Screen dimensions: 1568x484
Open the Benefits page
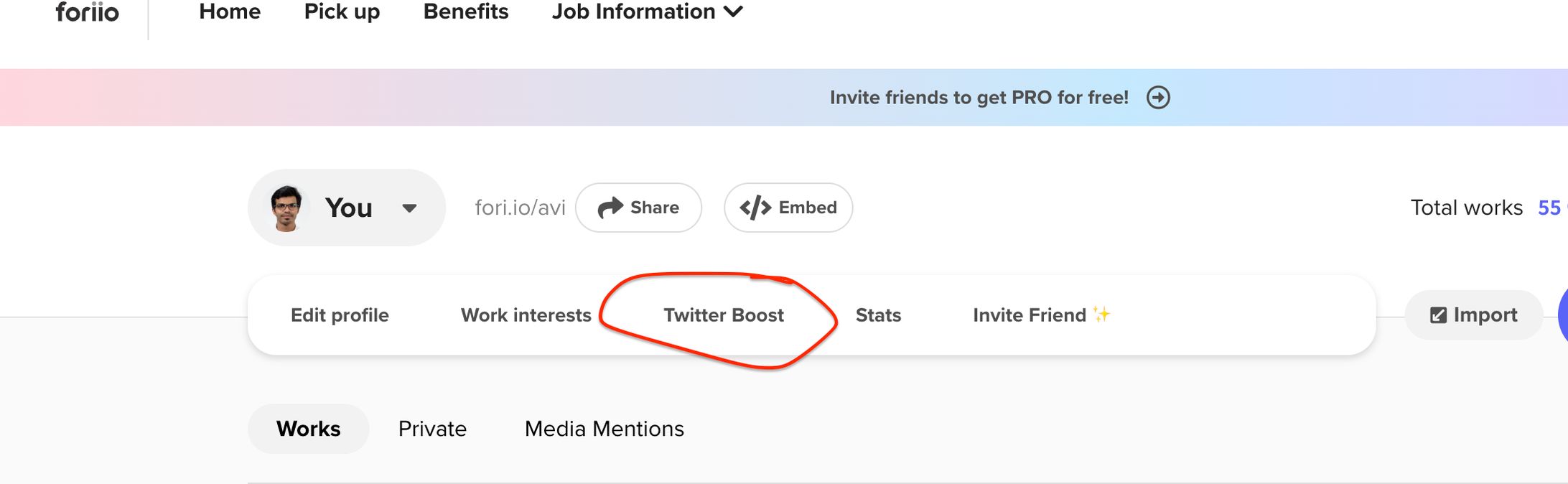[x=466, y=12]
